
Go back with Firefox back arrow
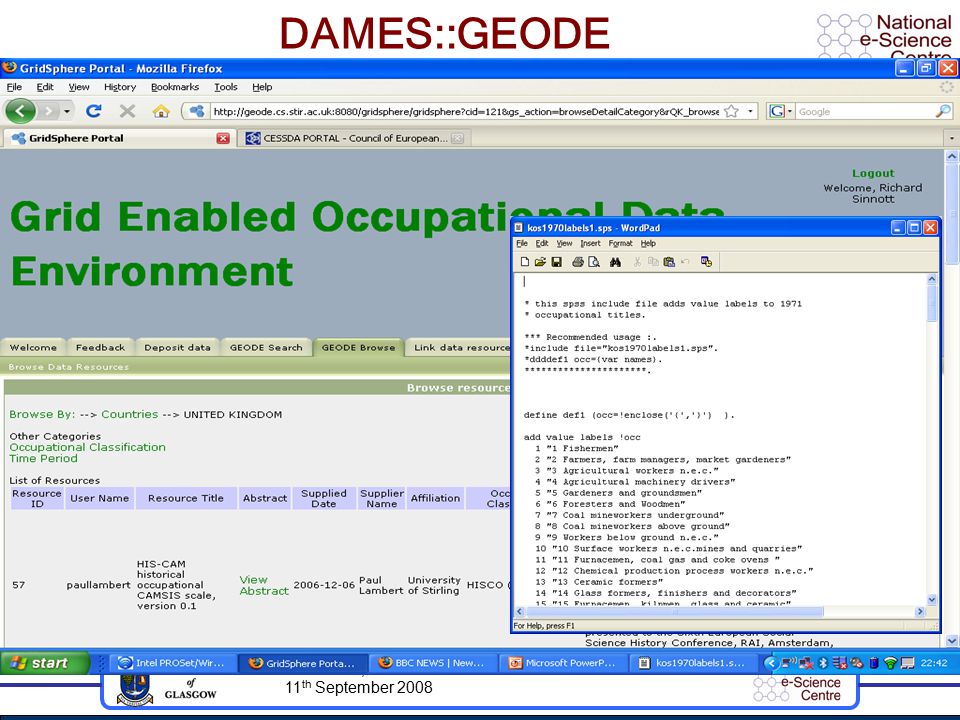point(20,111)
